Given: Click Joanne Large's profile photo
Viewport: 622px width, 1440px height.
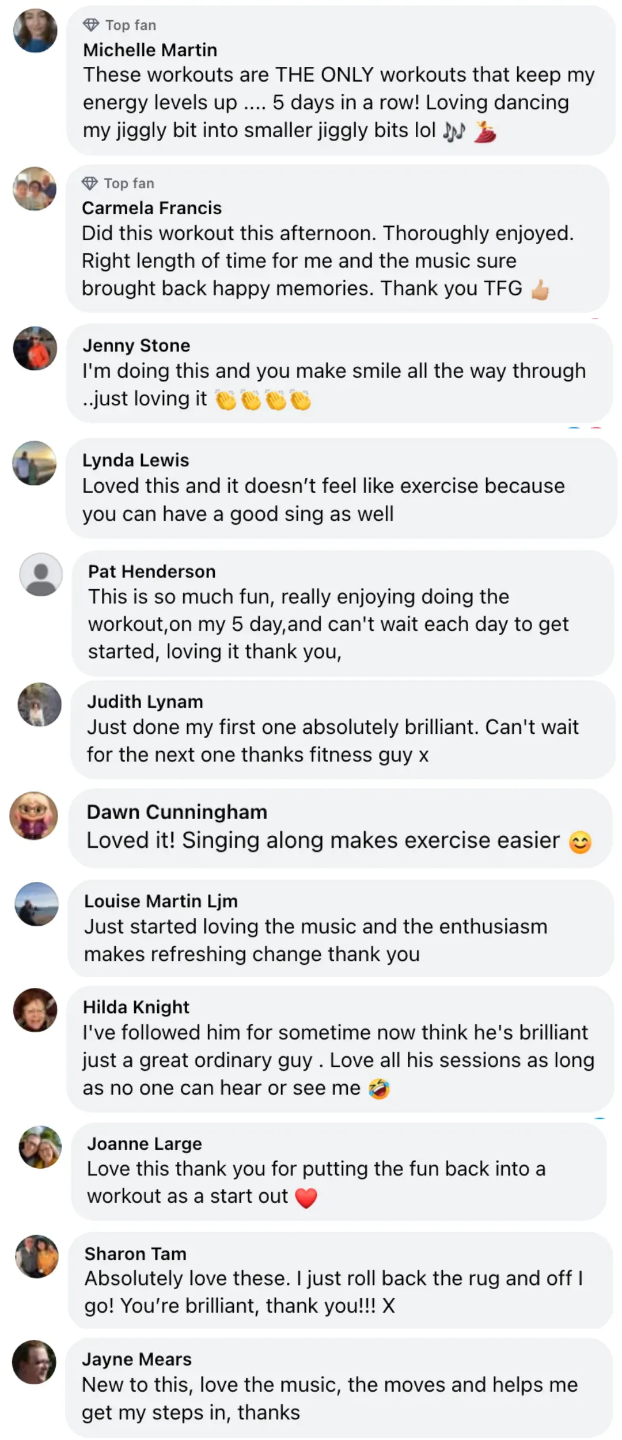Looking at the screenshot, I should click(40, 1147).
